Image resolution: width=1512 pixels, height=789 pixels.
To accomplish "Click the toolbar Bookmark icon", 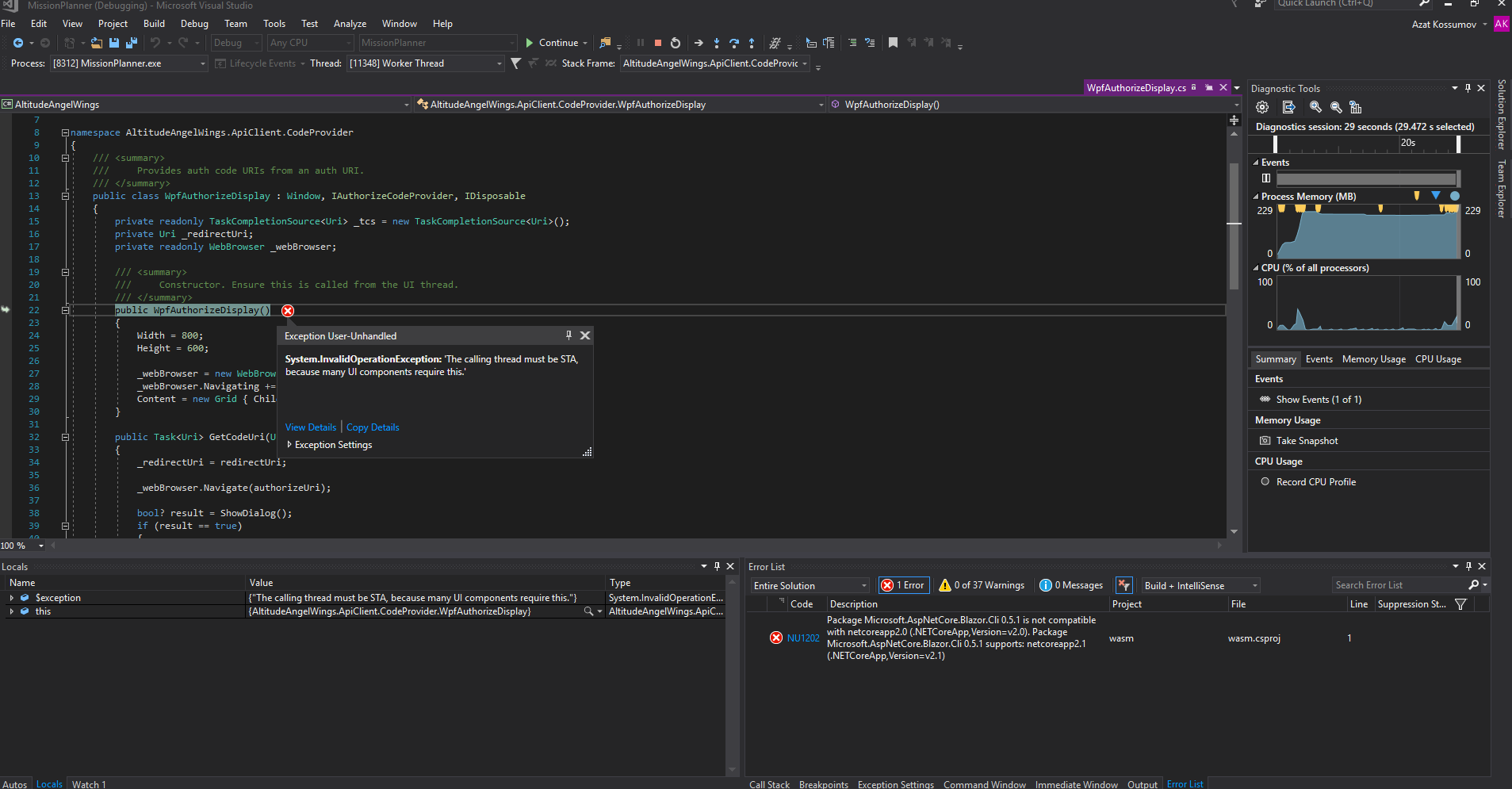I will [x=893, y=43].
